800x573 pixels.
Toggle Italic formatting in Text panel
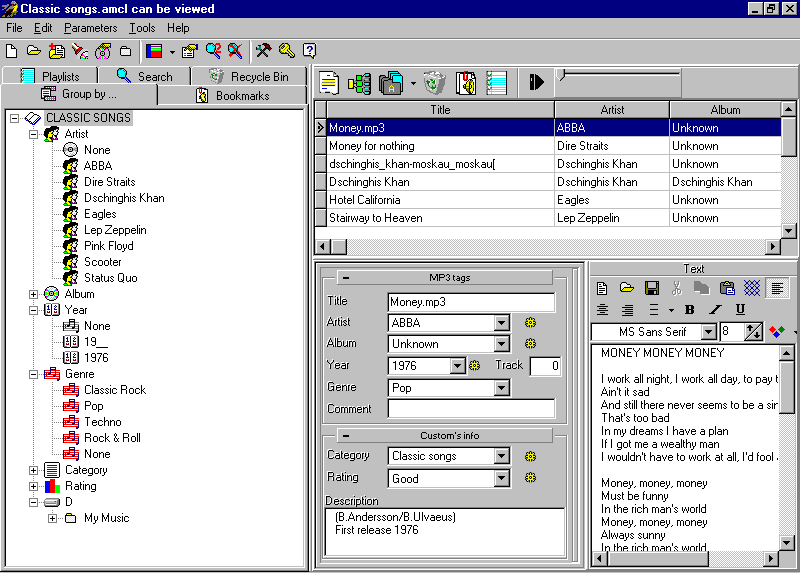[715, 310]
